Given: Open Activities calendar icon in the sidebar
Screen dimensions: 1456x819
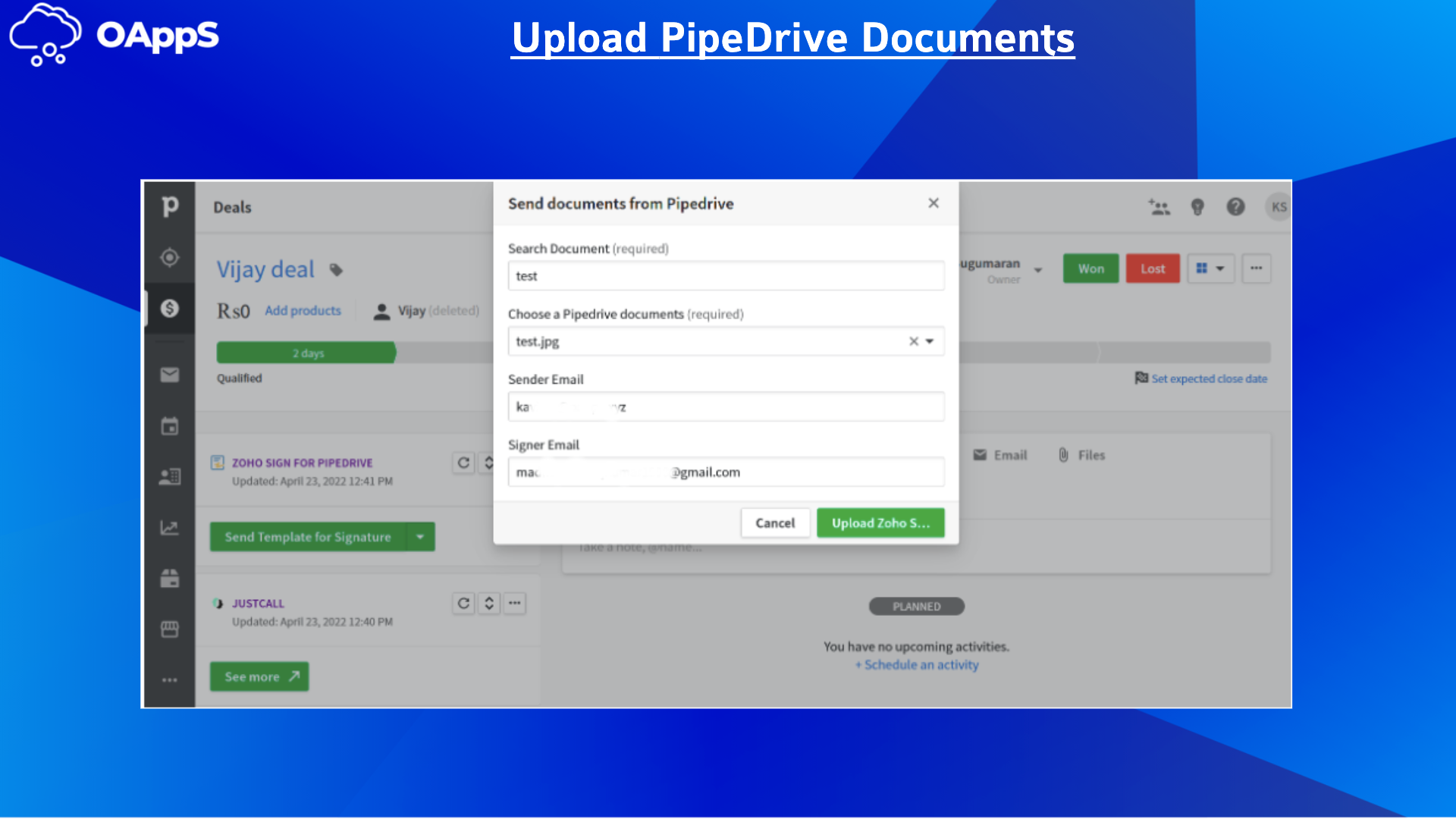Looking at the screenshot, I should point(170,426).
